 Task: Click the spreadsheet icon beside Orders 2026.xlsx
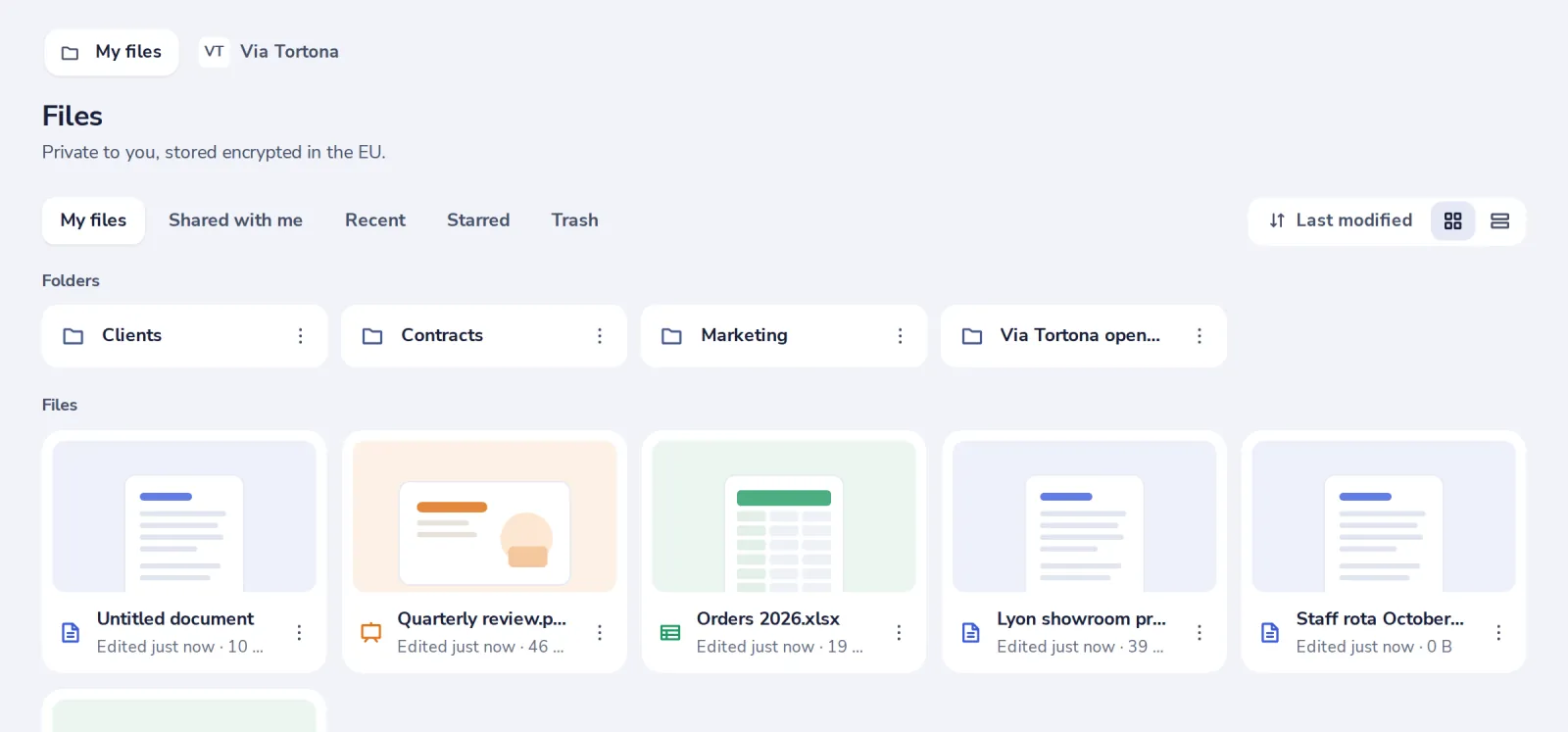[x=670, y=633]
